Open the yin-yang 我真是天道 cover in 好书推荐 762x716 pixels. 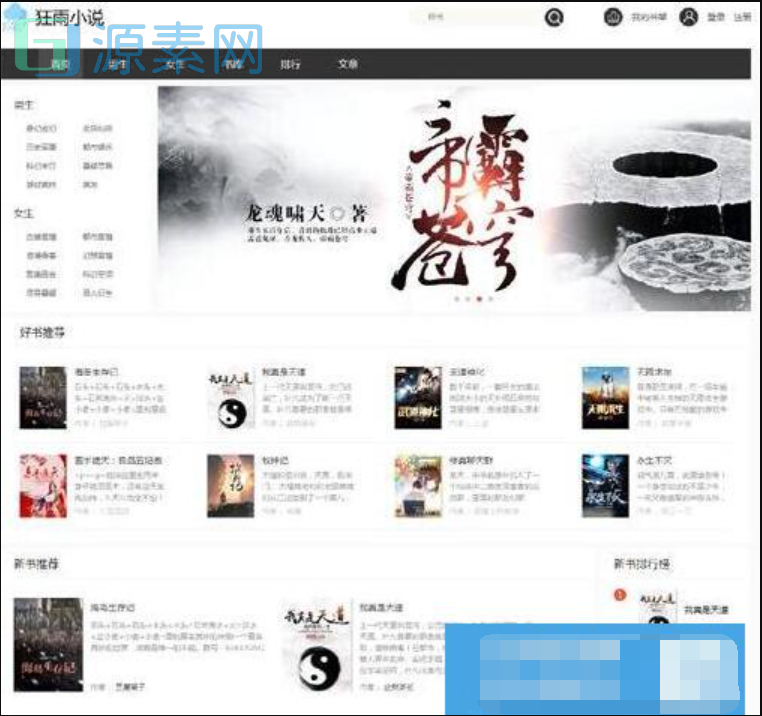point(230,398)
